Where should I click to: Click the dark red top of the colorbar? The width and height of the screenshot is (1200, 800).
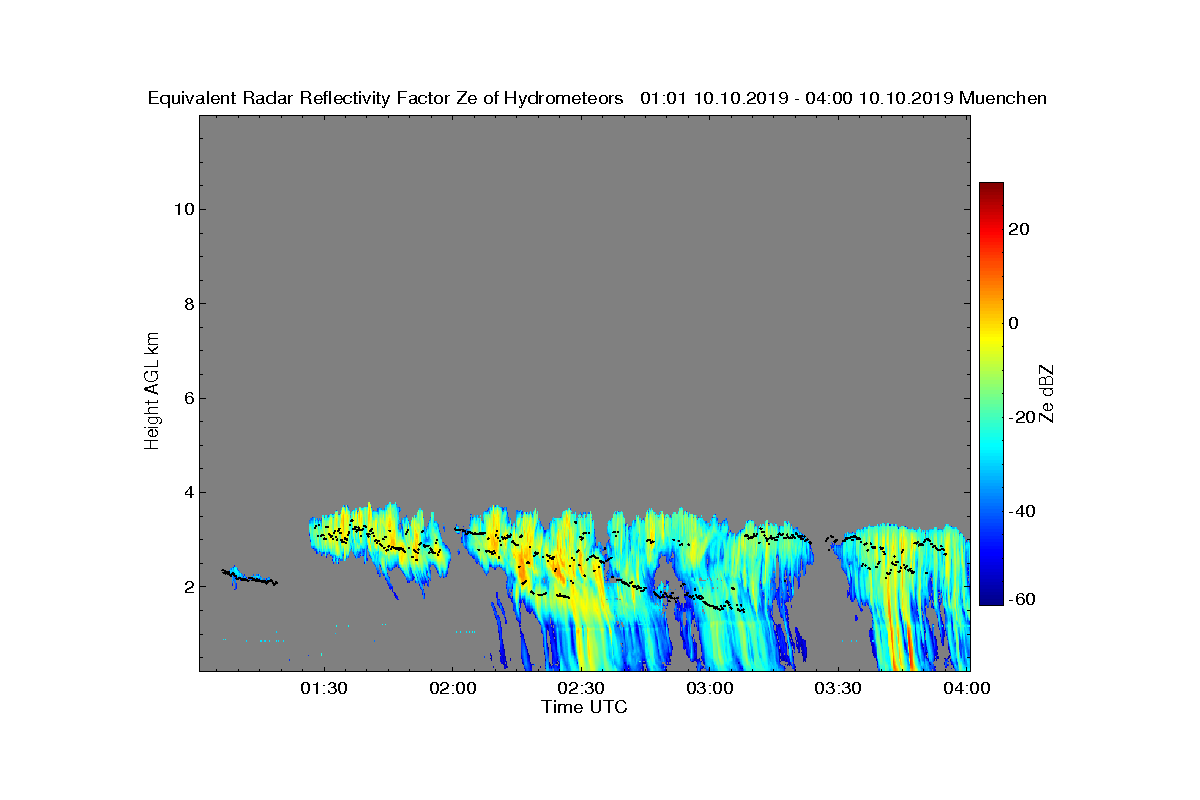click(991, 190)
